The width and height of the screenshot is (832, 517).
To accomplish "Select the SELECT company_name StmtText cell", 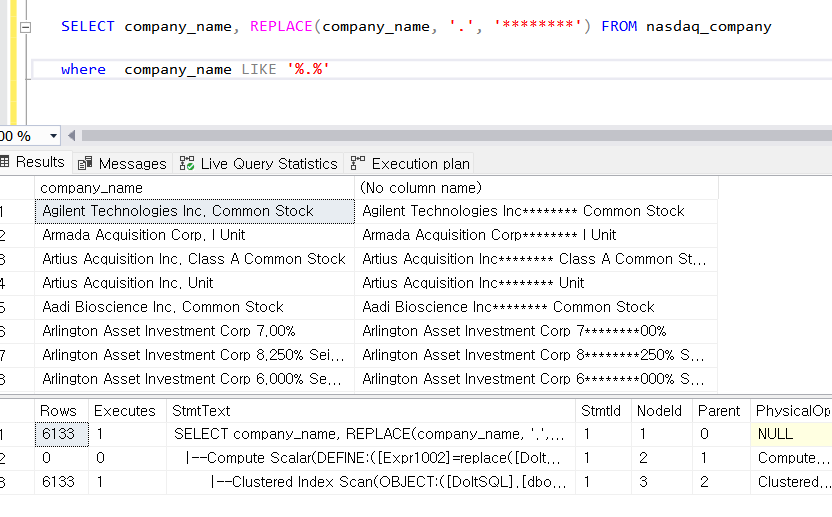I will [x=371, y=434].
